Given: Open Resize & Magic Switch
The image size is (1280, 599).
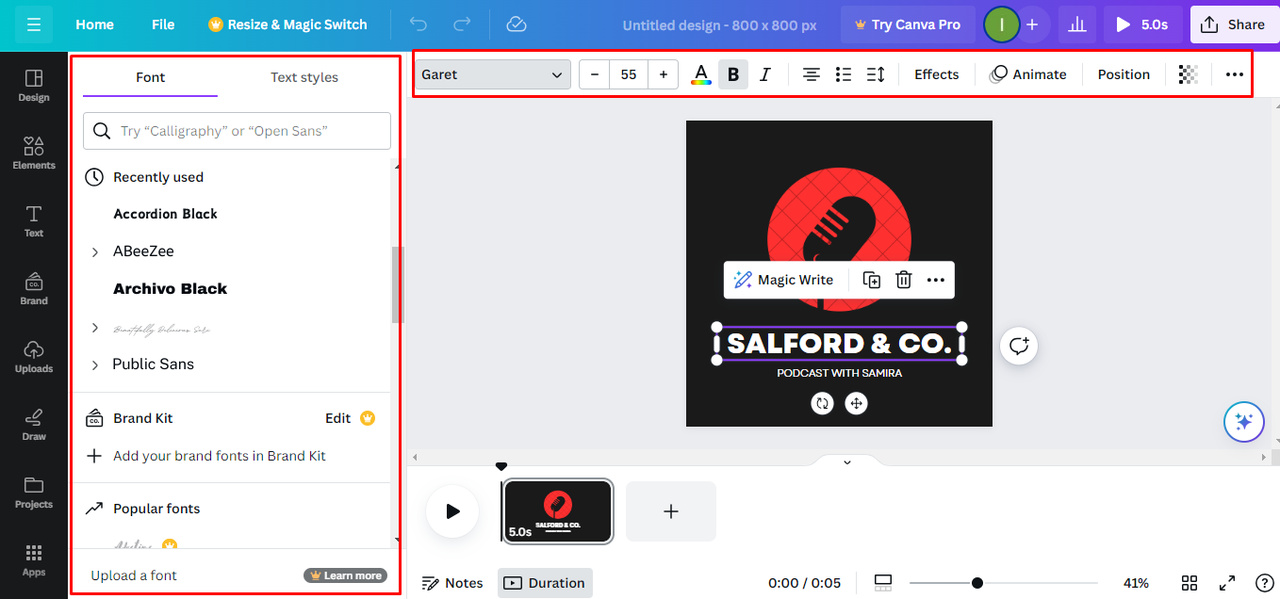Looking at the screenshot, I should [287, 24].
